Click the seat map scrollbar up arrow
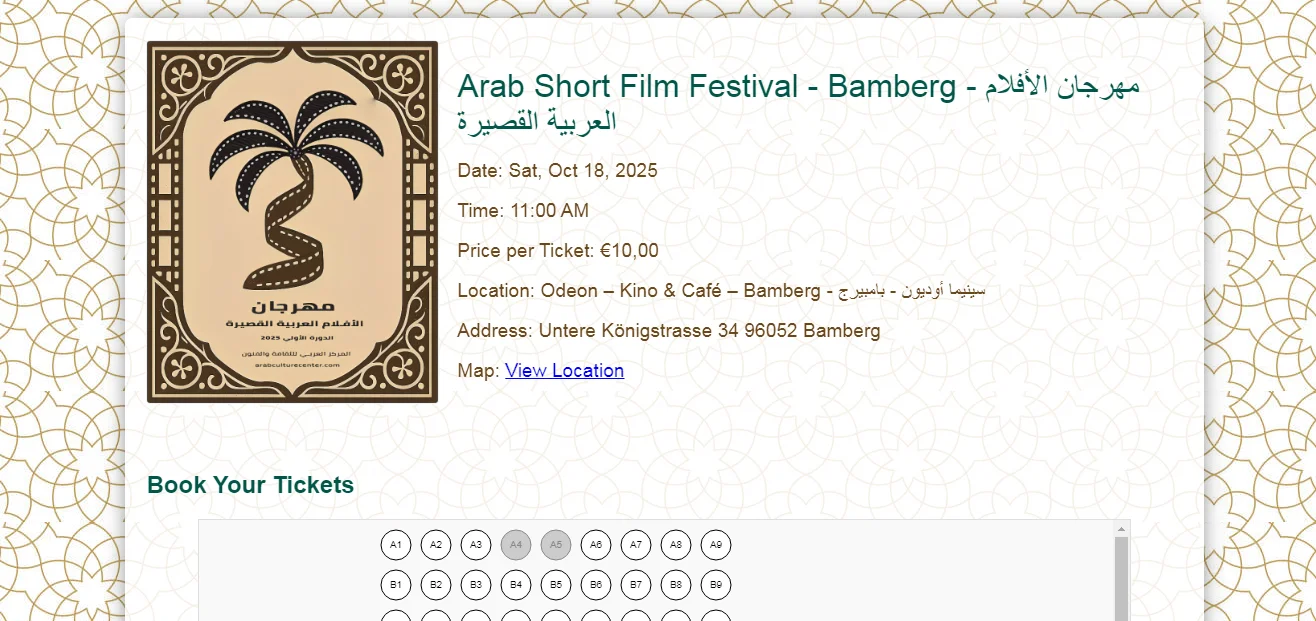Screen dimensions: 1316x621 pyautogui.click(x=1121, y=529)
